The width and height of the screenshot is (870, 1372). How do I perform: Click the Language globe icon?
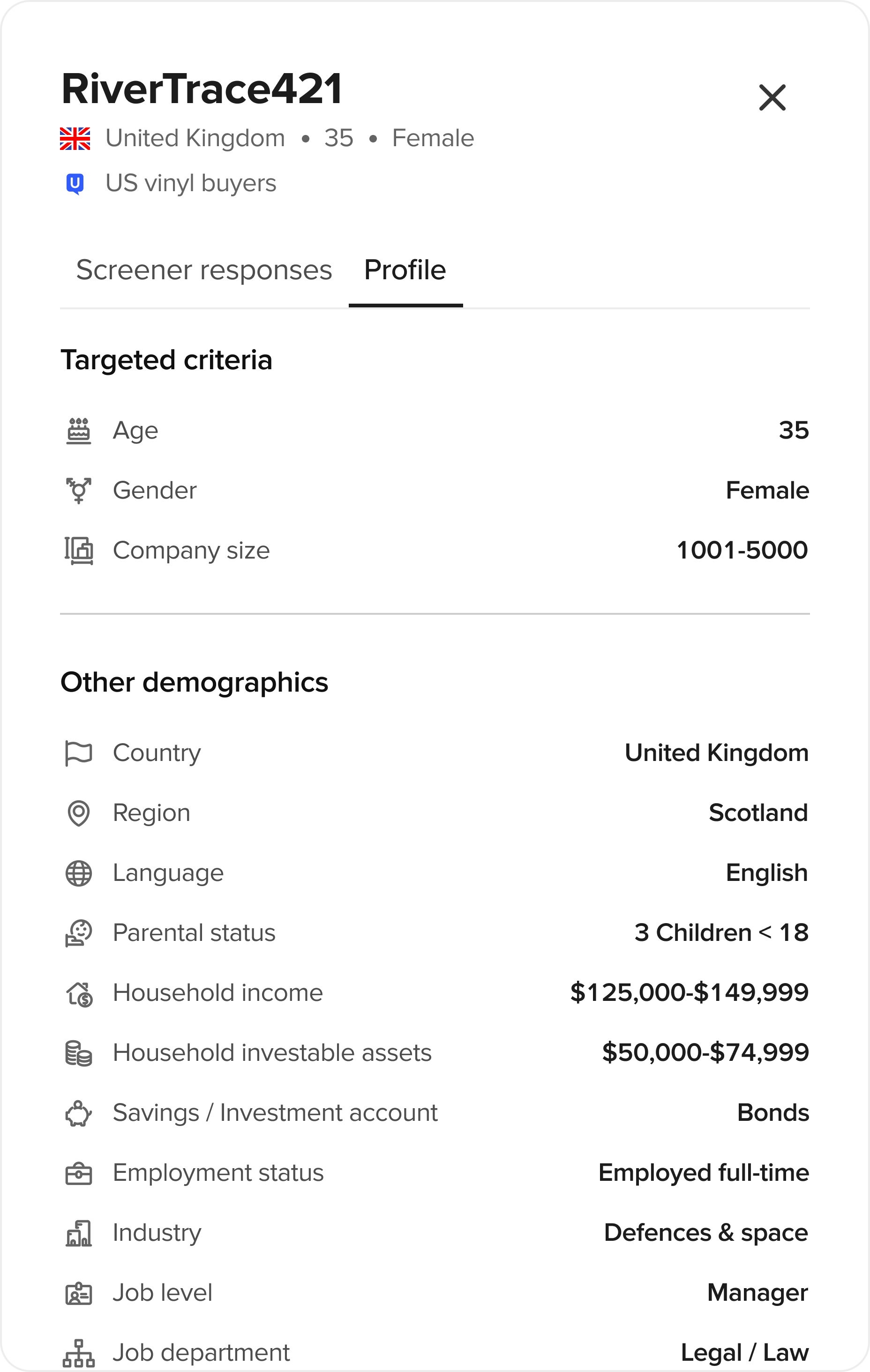coord(79,873)
